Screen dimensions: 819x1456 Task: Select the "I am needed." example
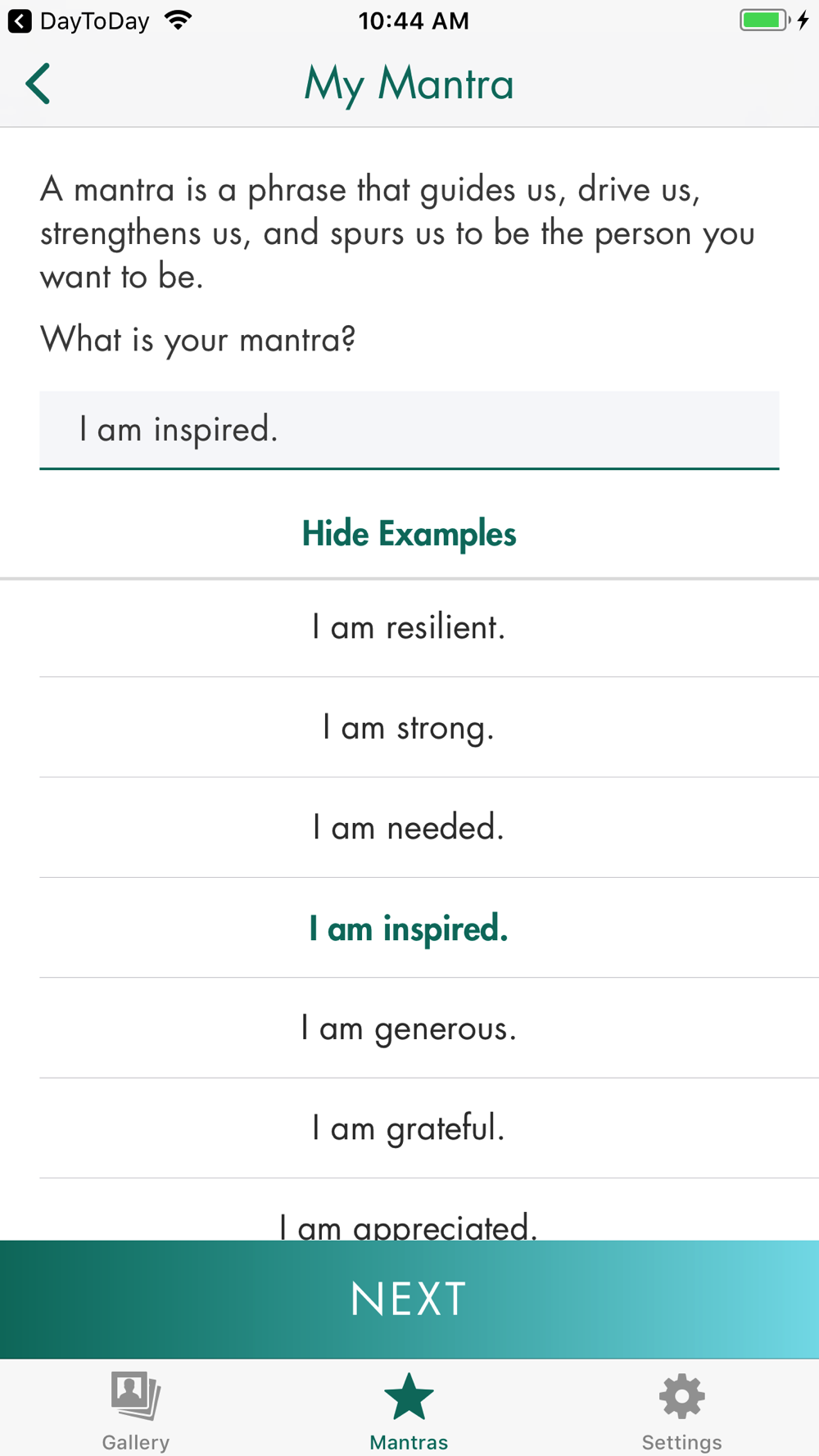click(409, 828)
